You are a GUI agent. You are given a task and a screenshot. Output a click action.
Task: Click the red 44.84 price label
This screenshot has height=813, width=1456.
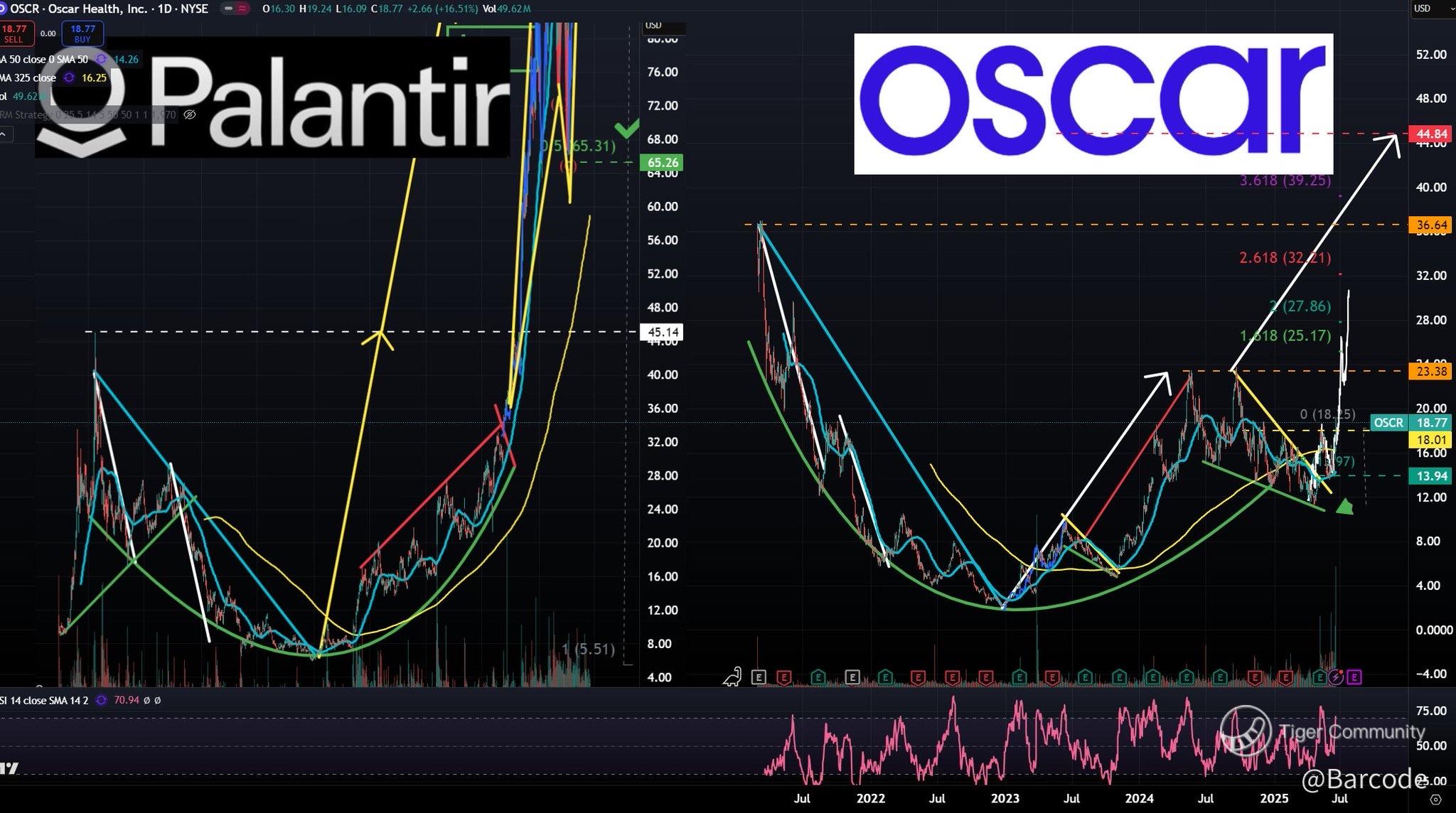1431,134
